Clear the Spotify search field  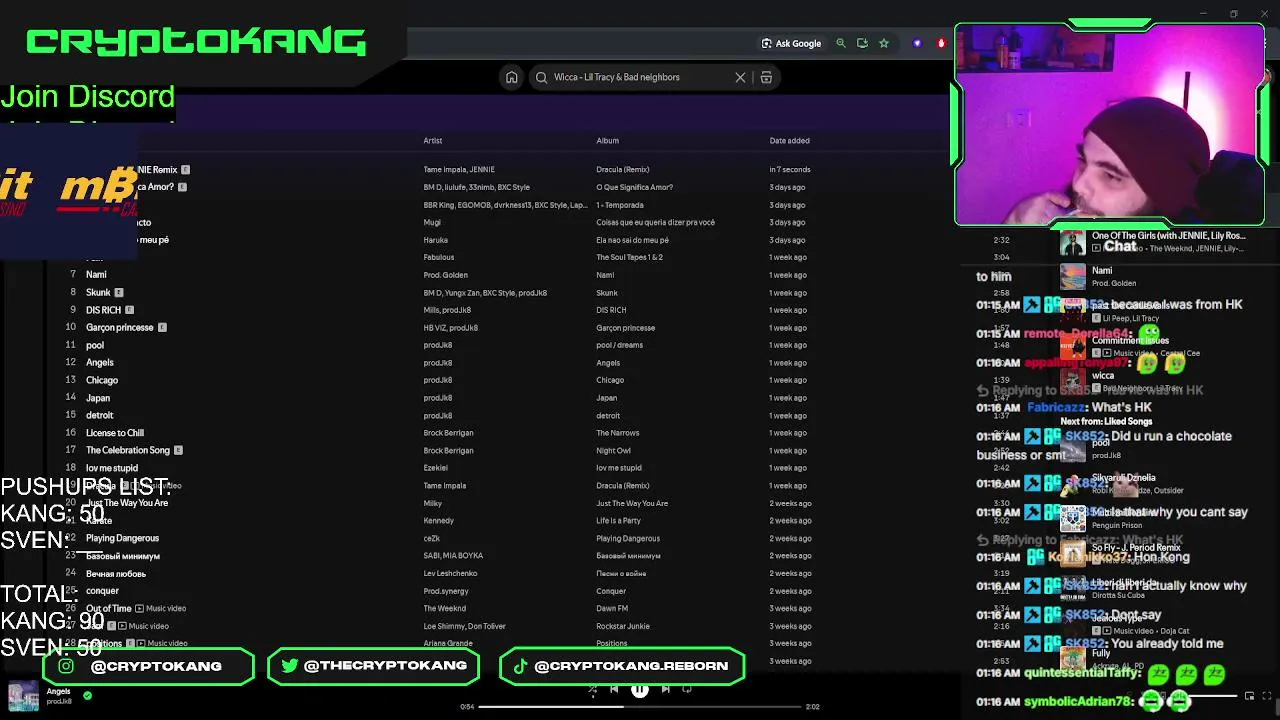[740, 77]
